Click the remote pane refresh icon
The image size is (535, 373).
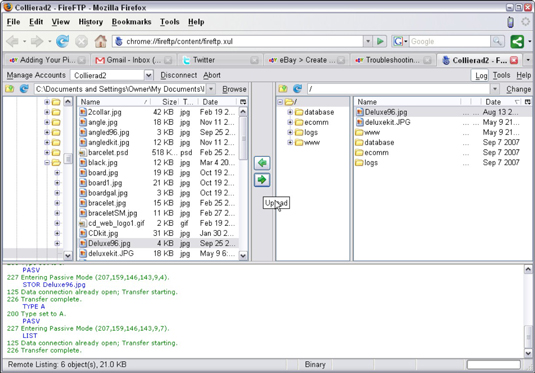tap(298, 89)
